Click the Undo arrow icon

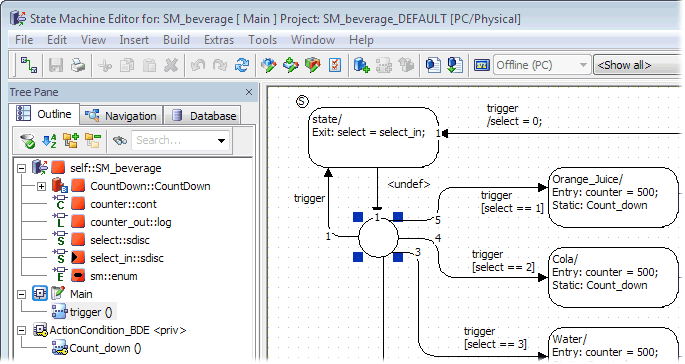[x=198, y=66]
